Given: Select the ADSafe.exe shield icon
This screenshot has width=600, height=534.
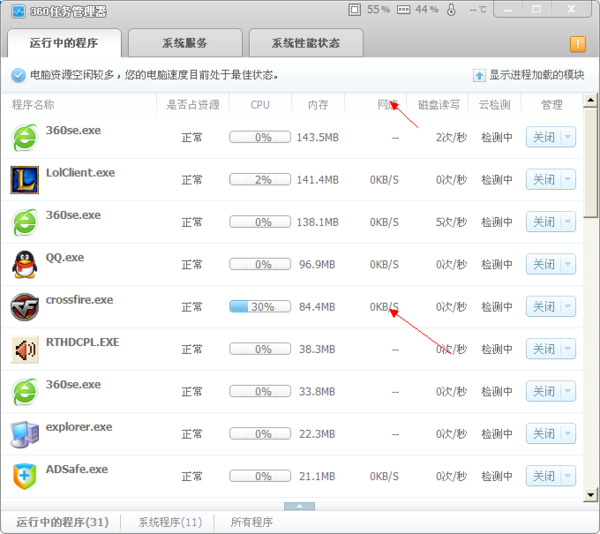Looking at the screenshot, I should point(25,476).
